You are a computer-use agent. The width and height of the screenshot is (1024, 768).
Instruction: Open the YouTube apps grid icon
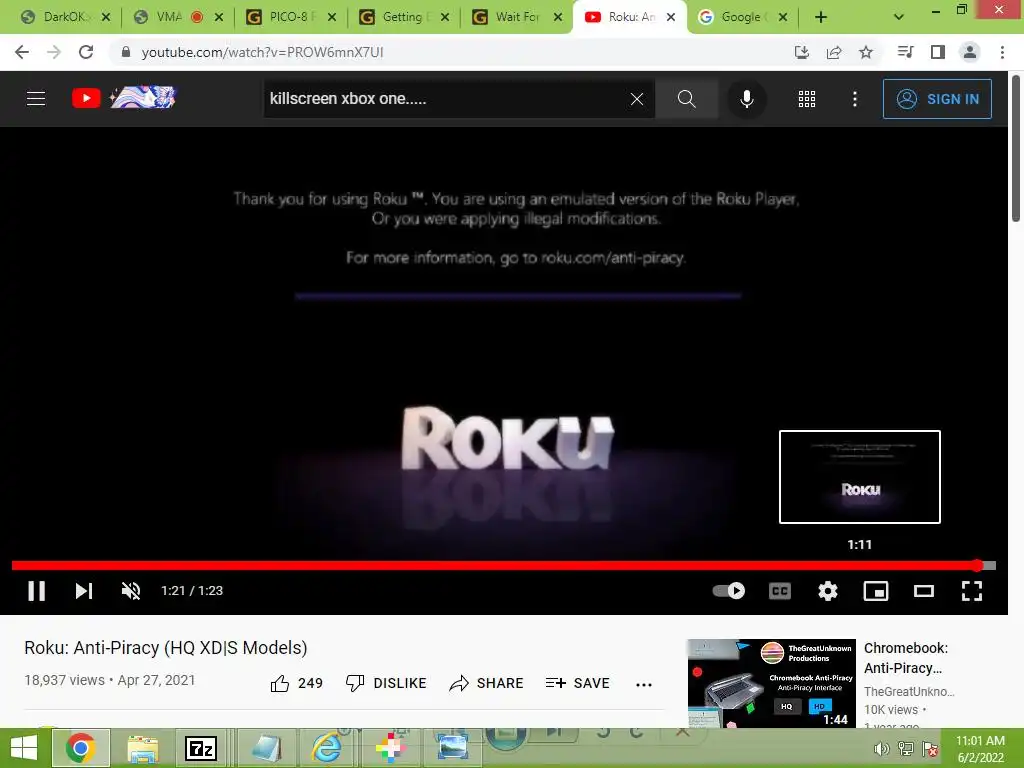pos(807,99)
